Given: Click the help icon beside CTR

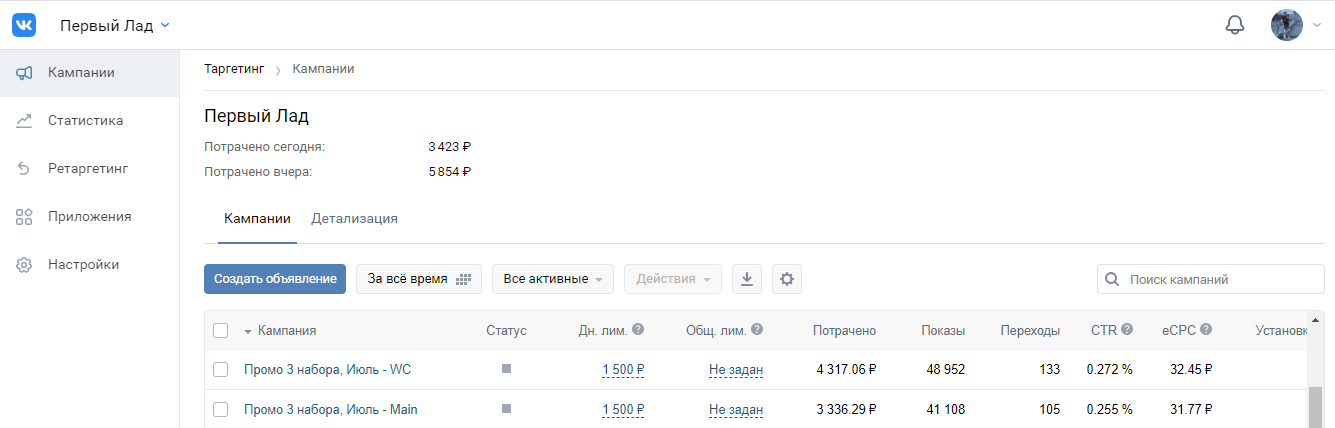Looking at the screenshot, I should pos(1127,330).
